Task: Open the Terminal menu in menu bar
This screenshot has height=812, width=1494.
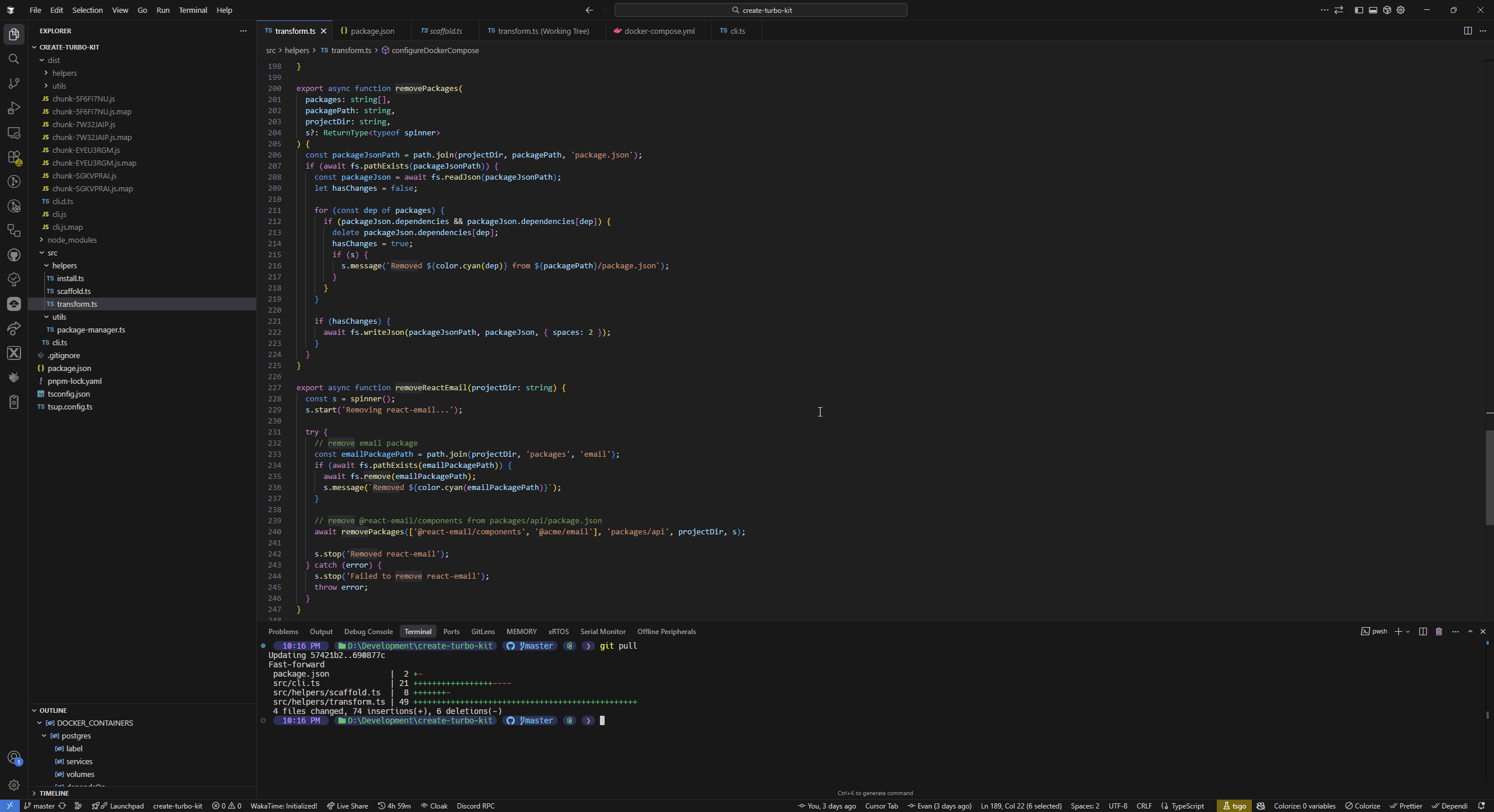Action: click(193, 10)
